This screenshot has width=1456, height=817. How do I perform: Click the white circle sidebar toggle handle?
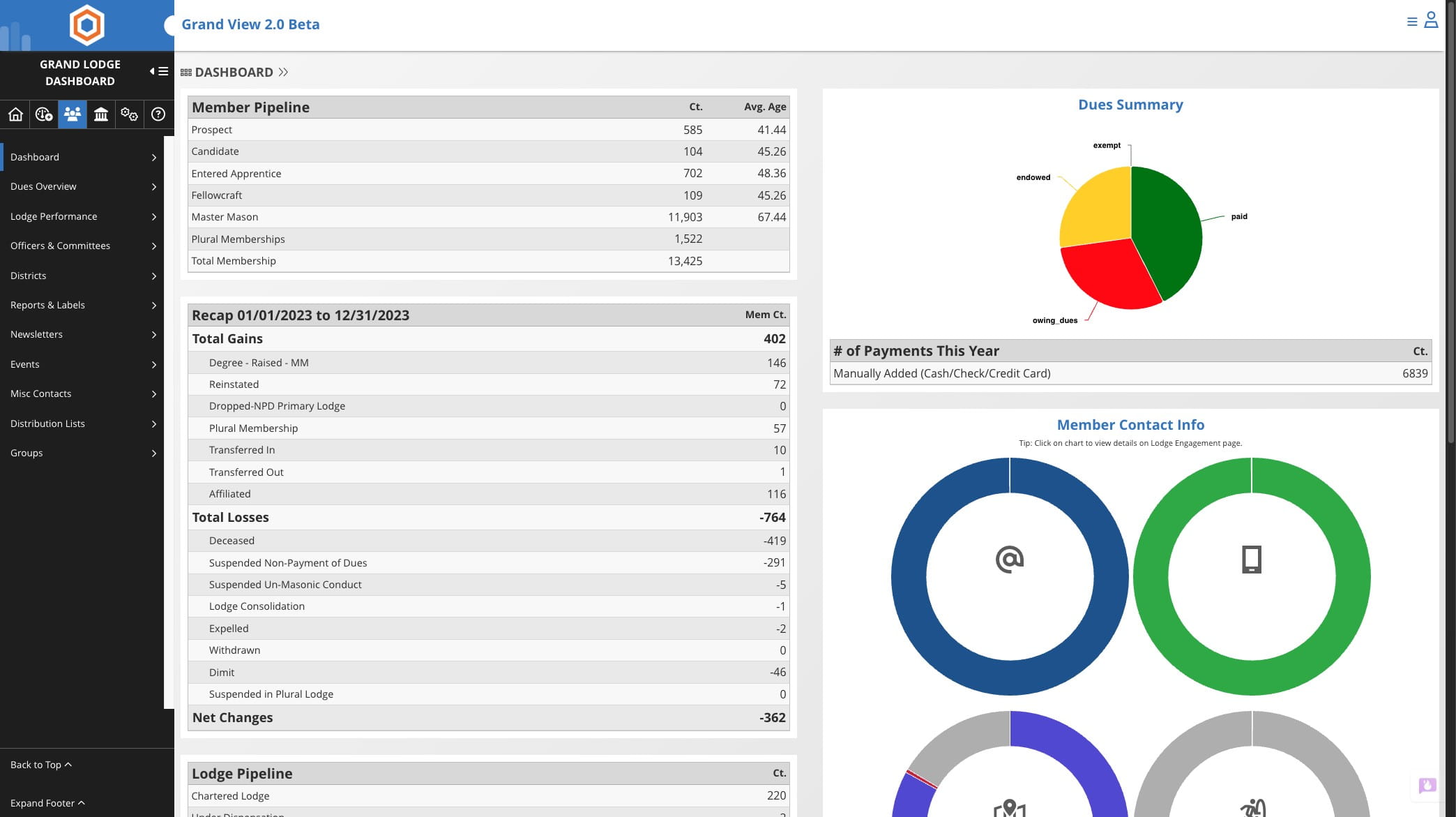(170, 26)
